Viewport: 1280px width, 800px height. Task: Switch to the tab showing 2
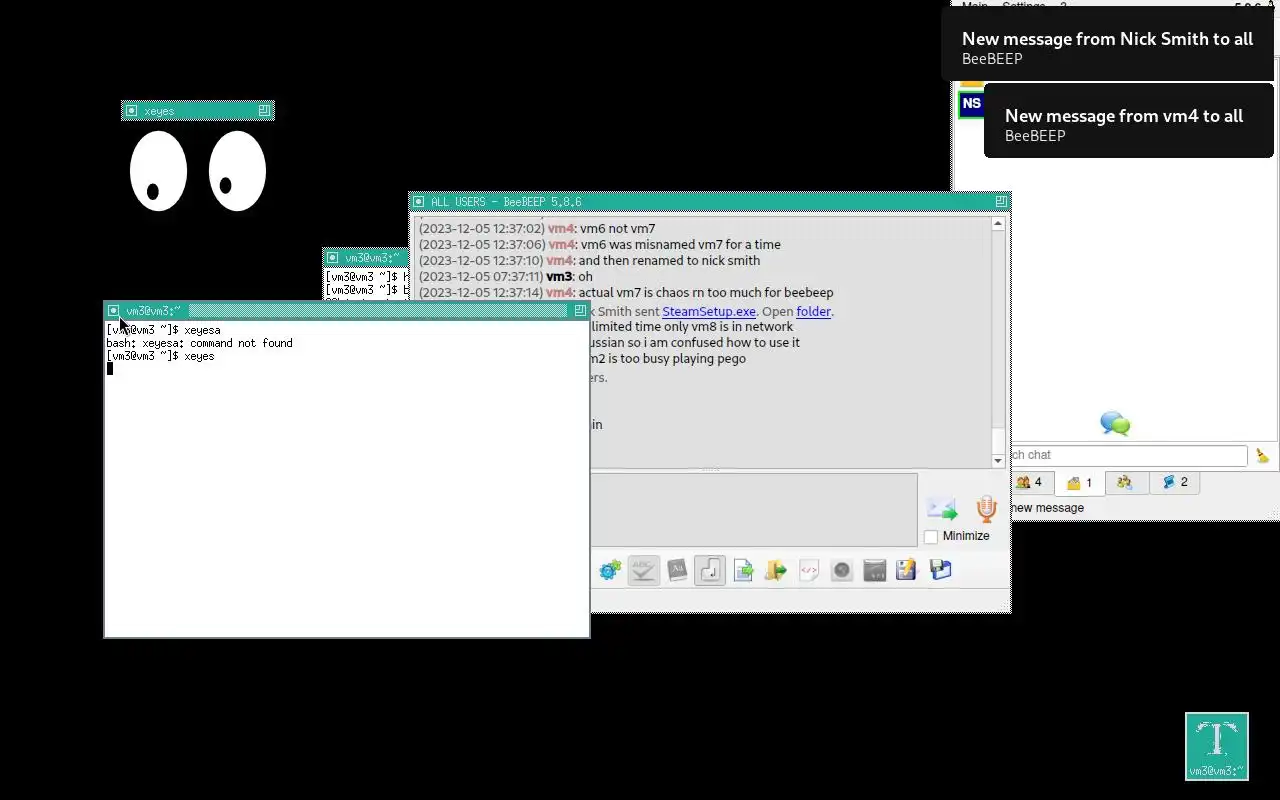coord(1174,483)
